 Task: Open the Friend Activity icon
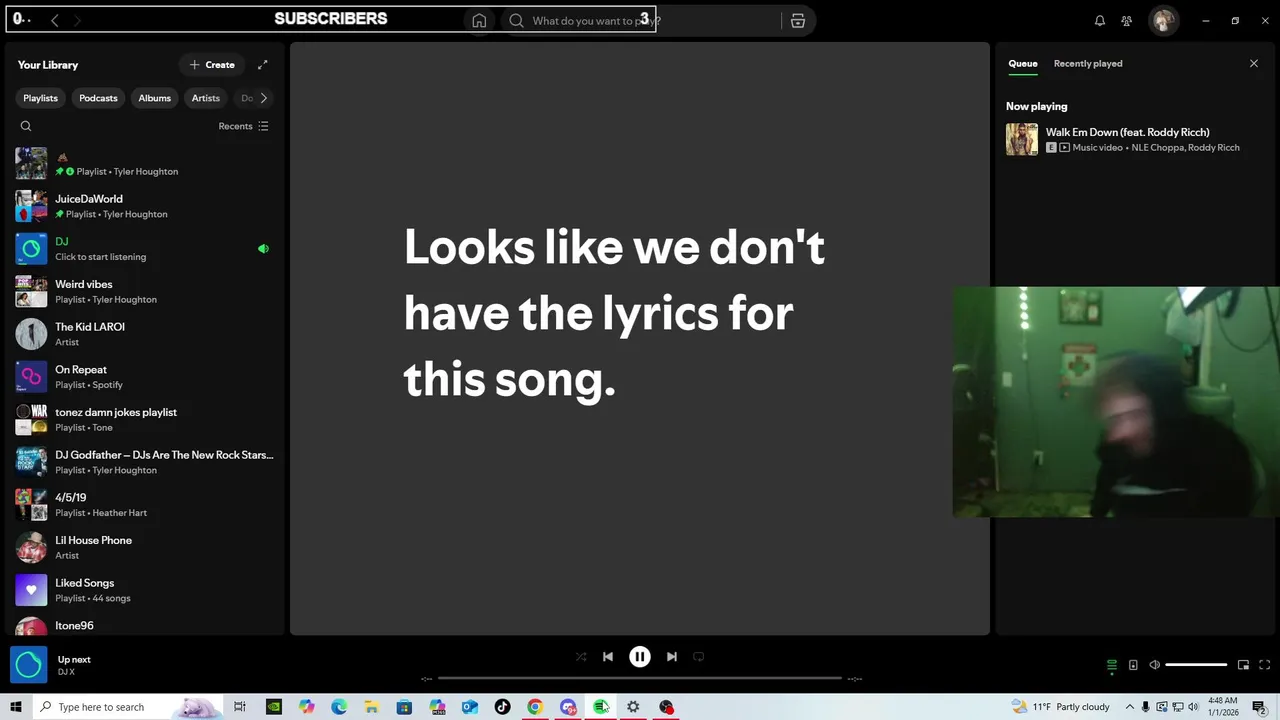1127,21
